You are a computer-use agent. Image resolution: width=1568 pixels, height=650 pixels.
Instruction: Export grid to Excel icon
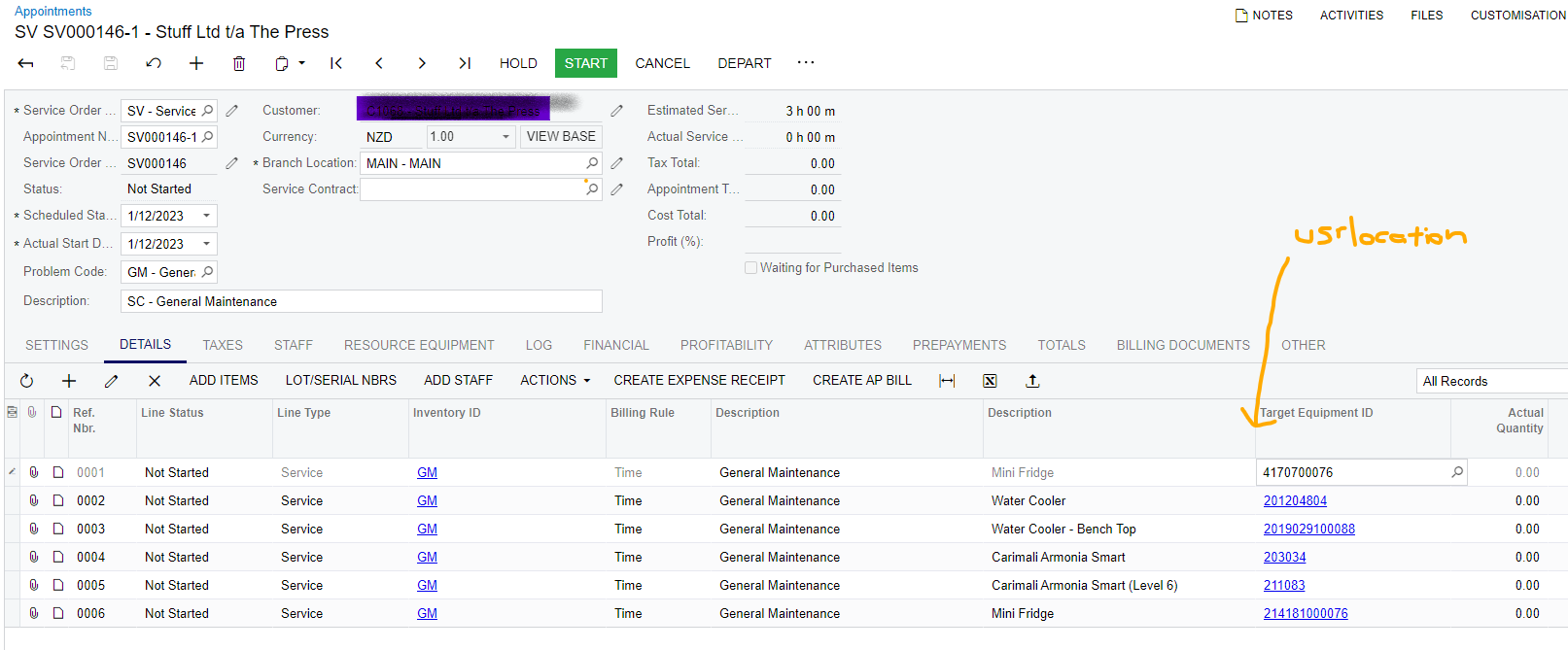tap(990, 381)
